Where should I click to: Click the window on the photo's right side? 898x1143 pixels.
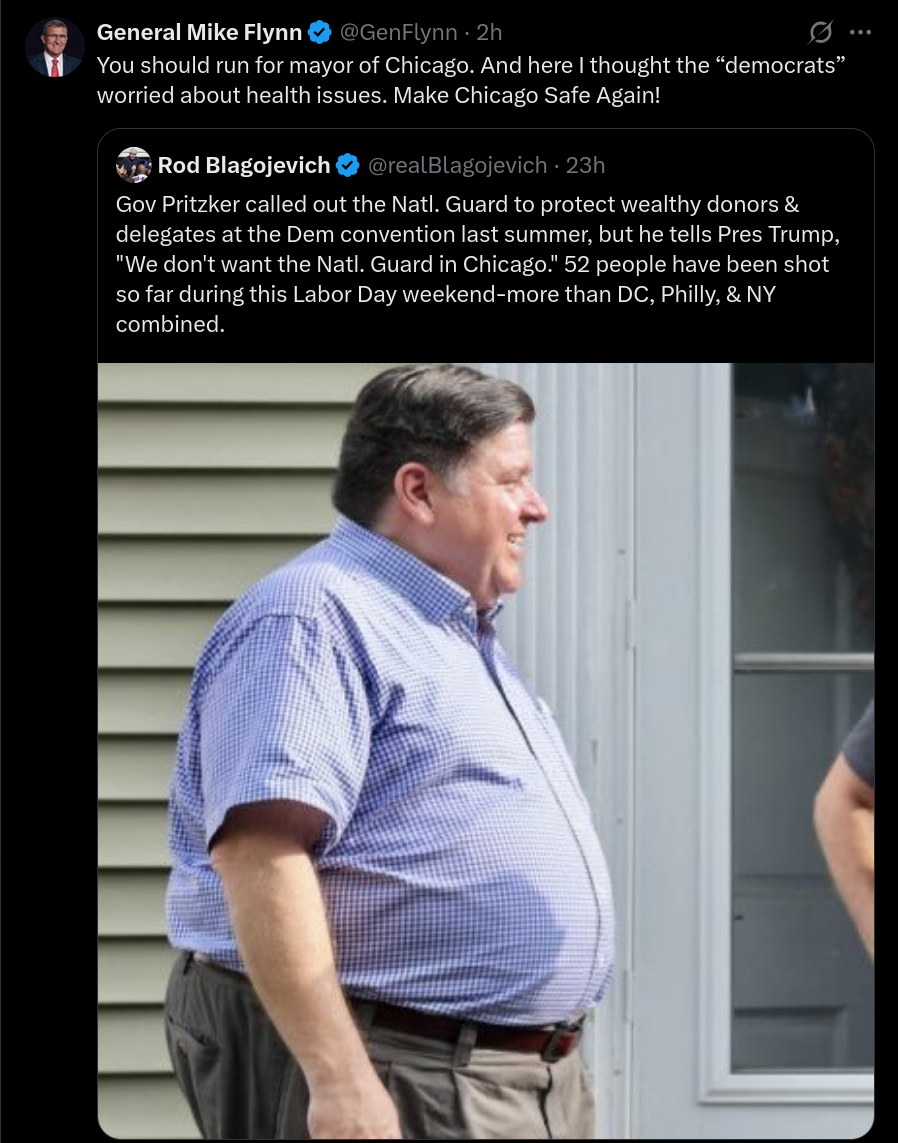pos(803,722)
